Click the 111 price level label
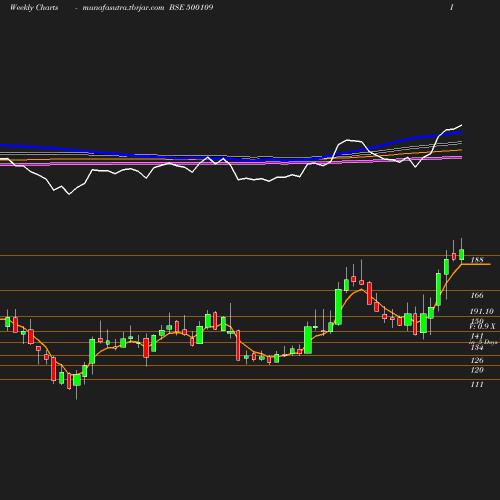 [x=477, y=384]
